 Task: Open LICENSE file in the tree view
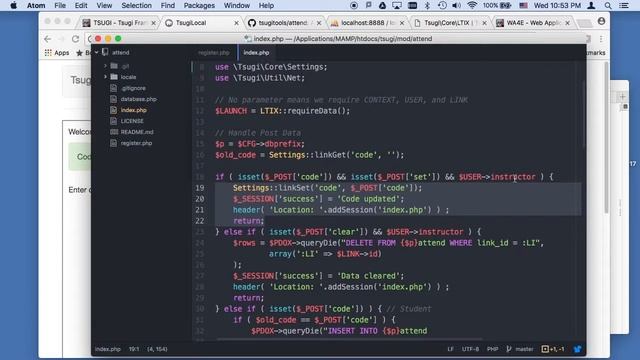(131, 121)
